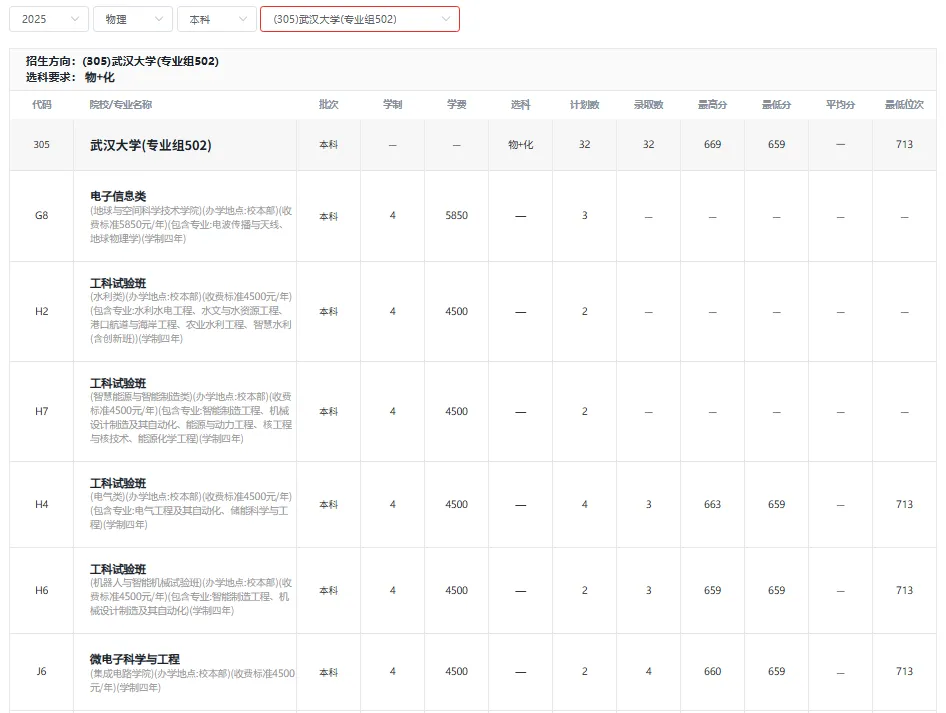Click the 招生方向 heading text
The height and width of the screenshot is (713, 946).
tap(122, 61)
